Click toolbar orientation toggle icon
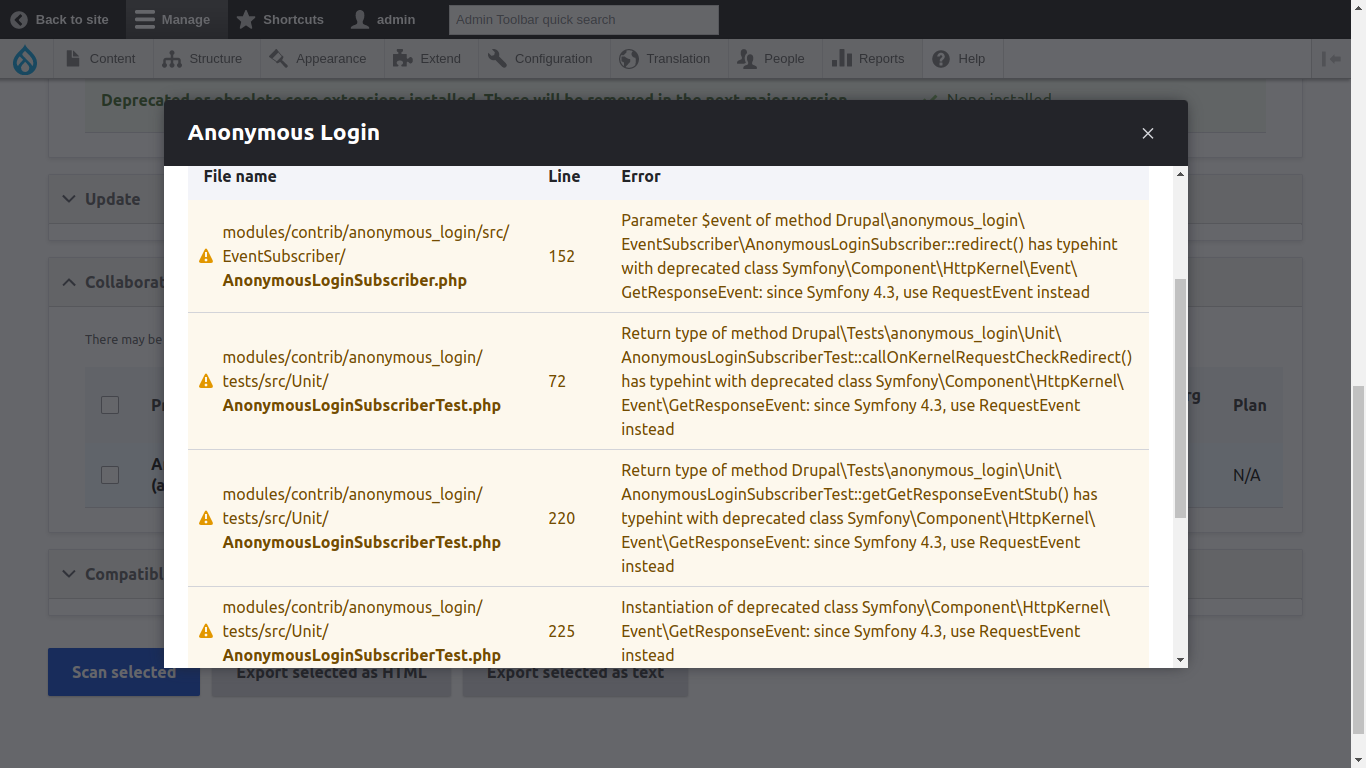This screenshot has height=768, width=1366. pyautogui.click(x=1331, y=59)
